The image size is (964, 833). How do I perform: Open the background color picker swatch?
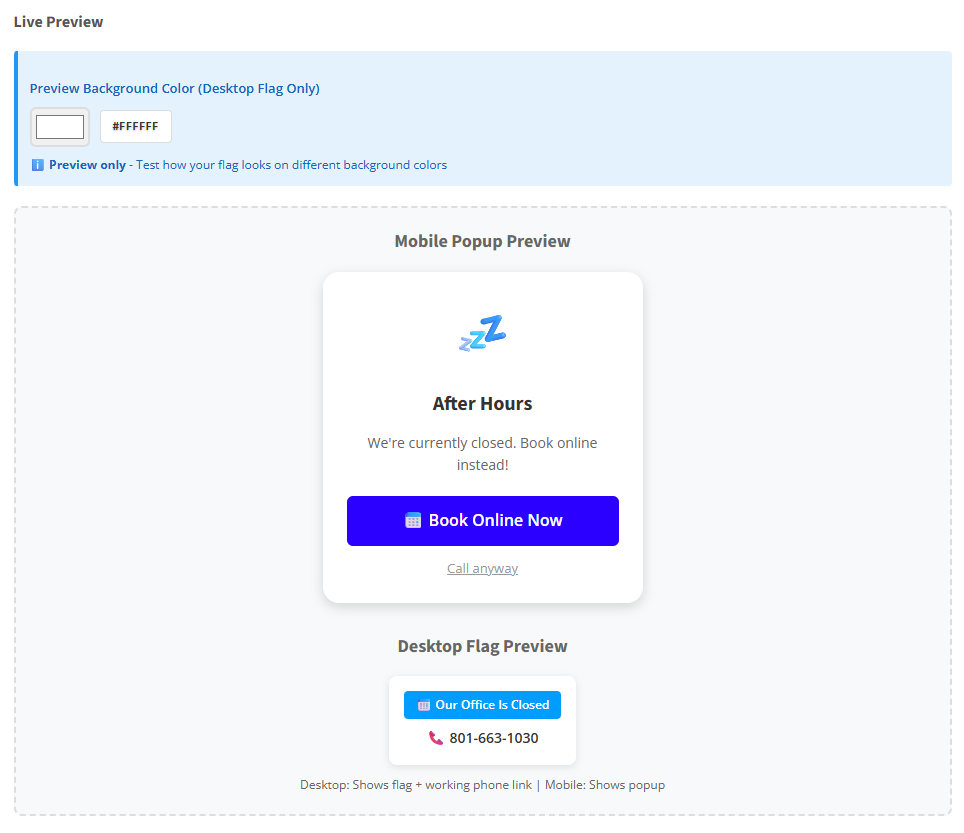coord(59,126)
